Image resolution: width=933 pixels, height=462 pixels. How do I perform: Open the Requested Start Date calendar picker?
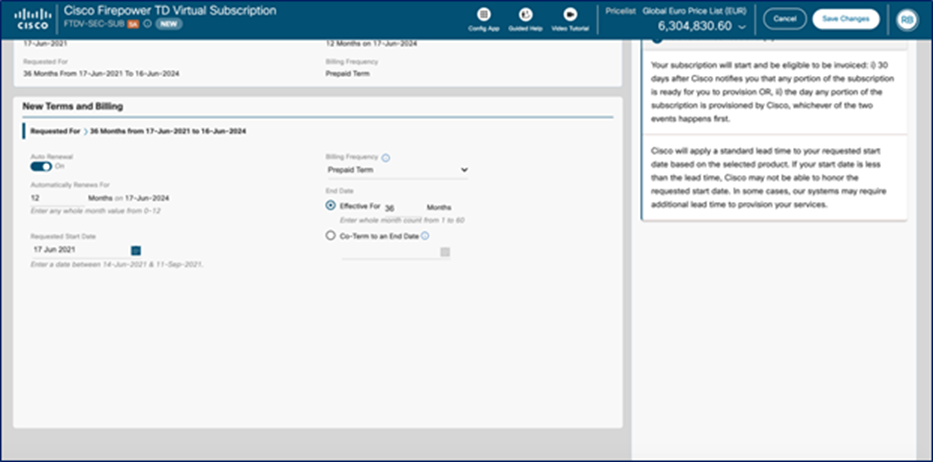pyautogui.click(x=136, y=251)
